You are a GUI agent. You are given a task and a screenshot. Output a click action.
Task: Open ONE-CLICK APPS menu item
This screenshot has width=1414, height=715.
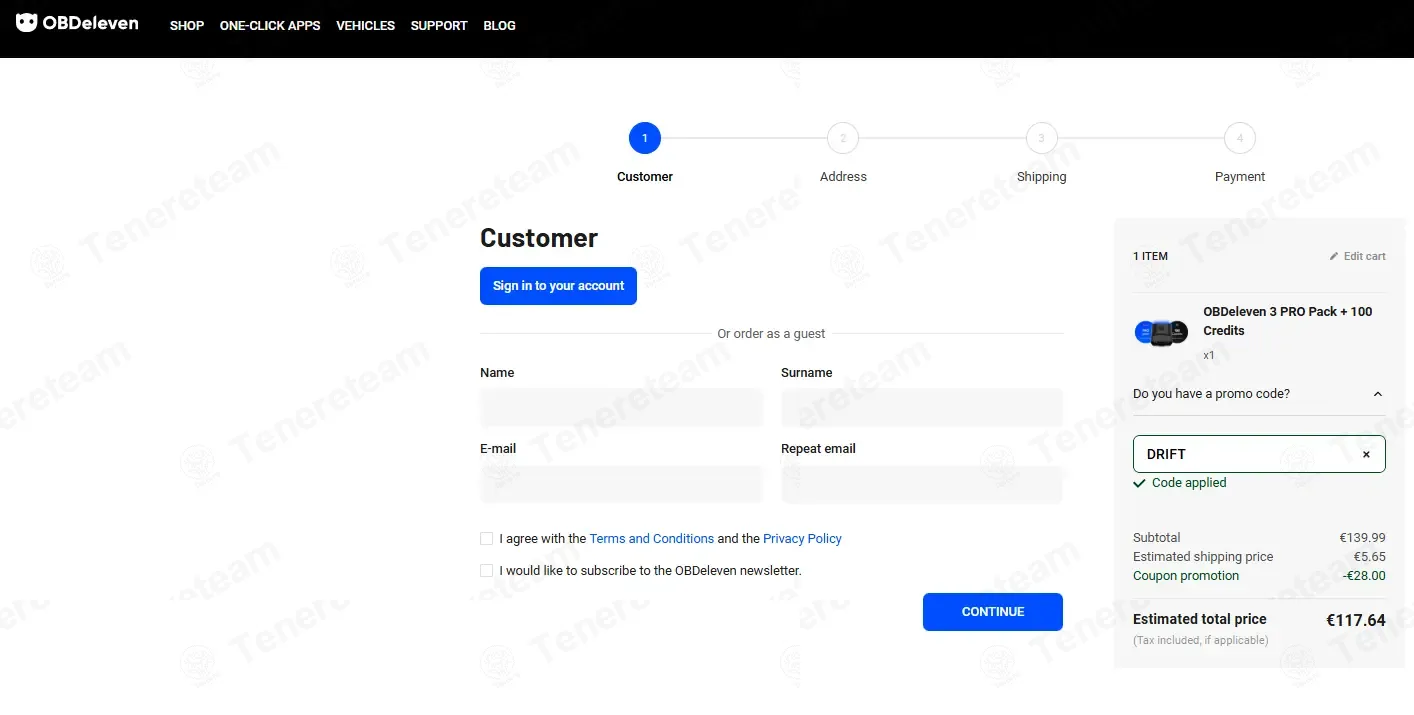[270, 26]
